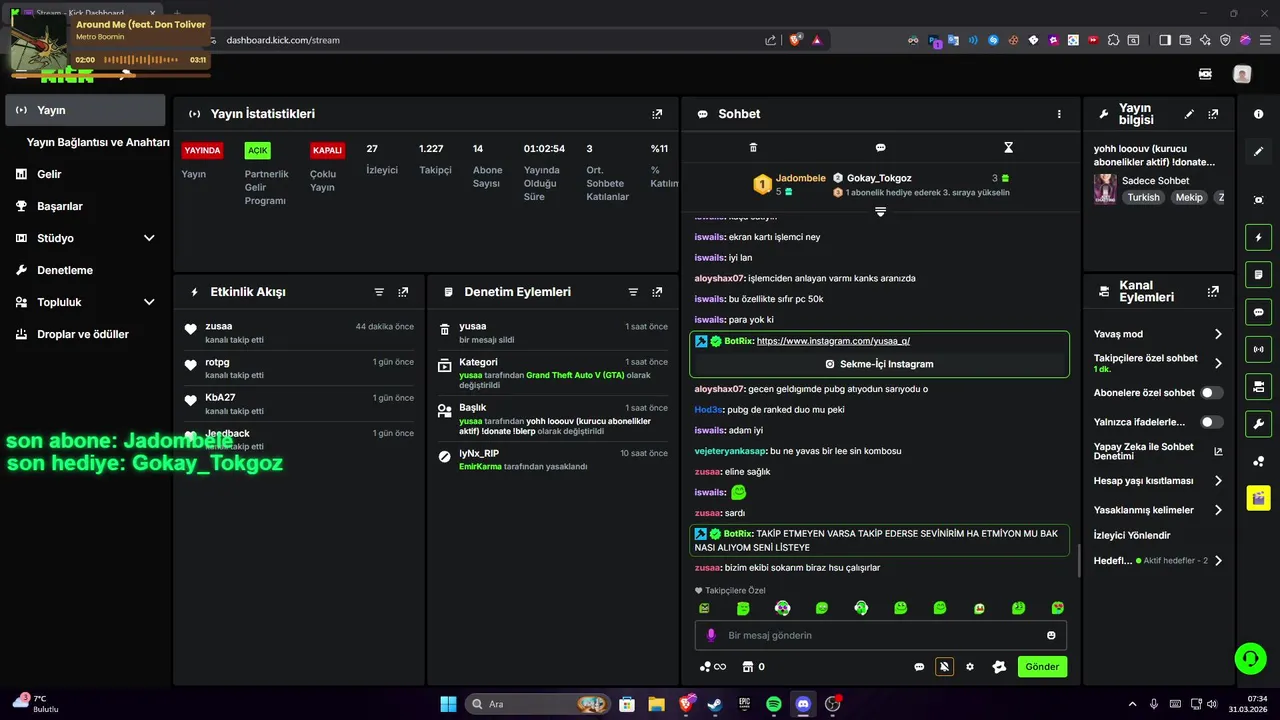1280x720 pixels.
Task: Toggle the chat panel icon in right sidebar
Action: coord(1258,312)
